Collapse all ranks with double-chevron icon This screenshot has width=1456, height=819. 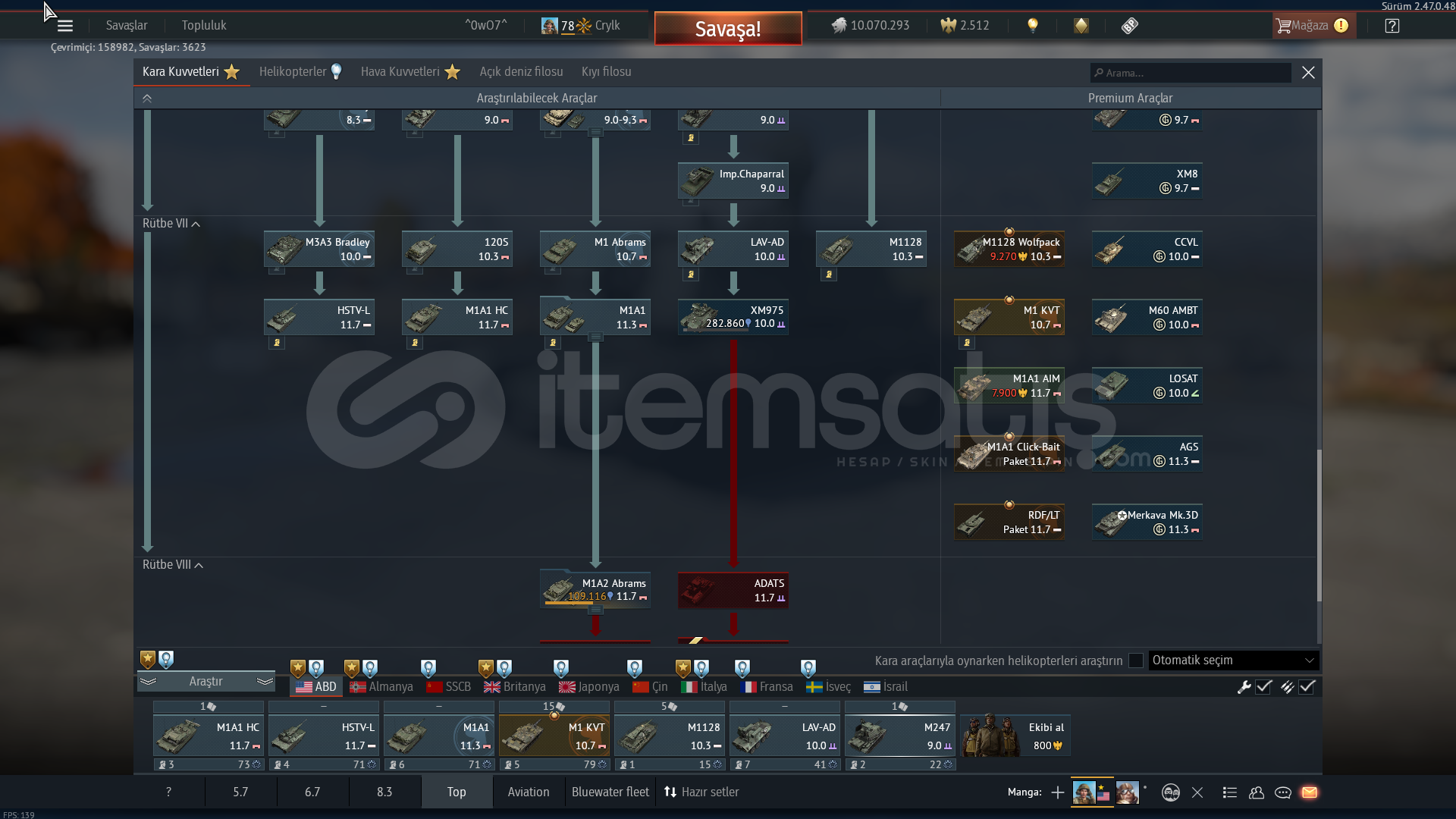coord(147,99)
